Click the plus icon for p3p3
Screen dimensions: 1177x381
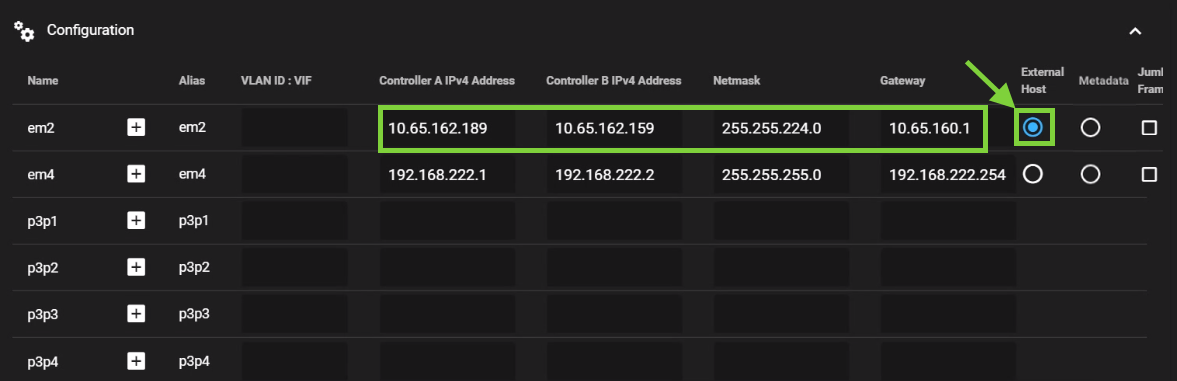(x=136, y=314)
